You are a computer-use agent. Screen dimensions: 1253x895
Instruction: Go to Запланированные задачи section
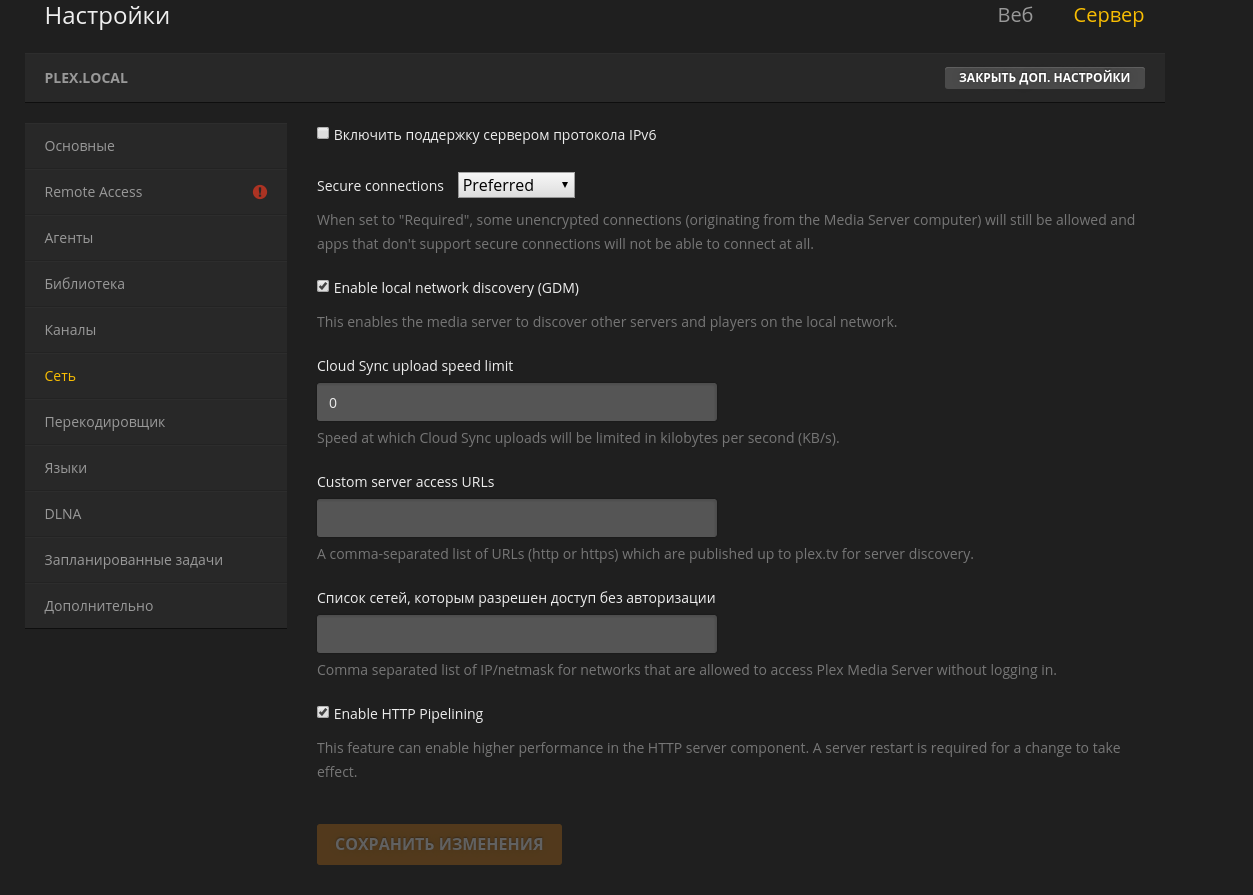coord(134,560)
